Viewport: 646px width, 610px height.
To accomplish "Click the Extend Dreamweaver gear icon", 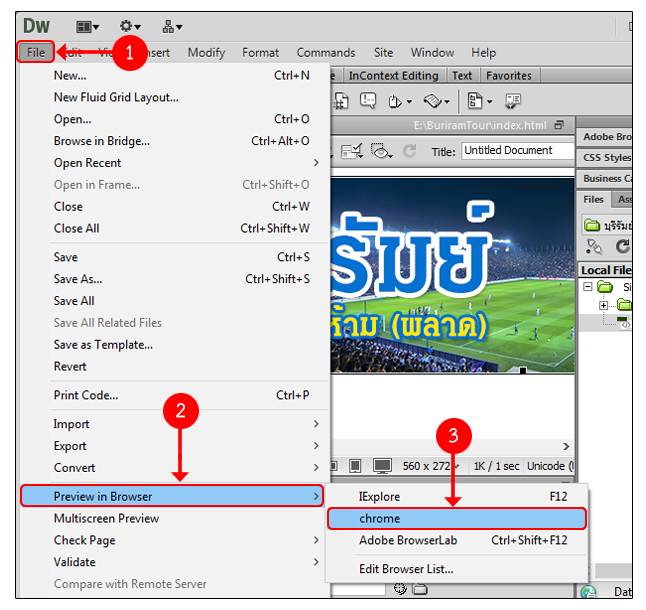I will (x=130, y=27).
